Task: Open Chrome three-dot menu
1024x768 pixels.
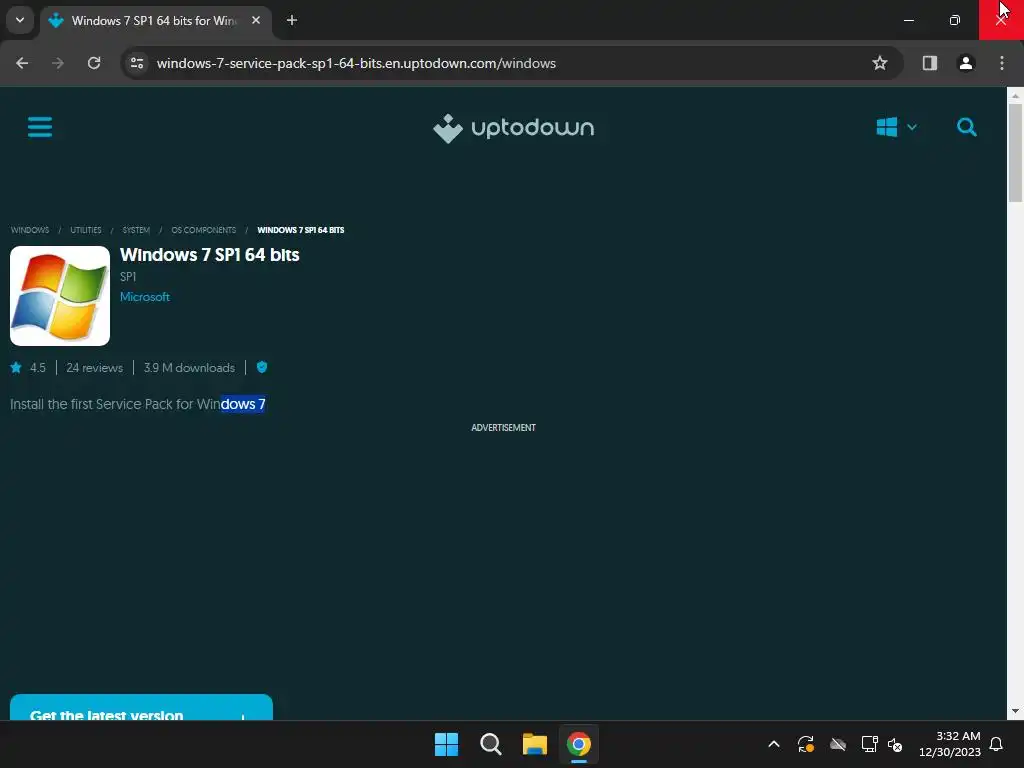Action: [x=1002, y=63]
